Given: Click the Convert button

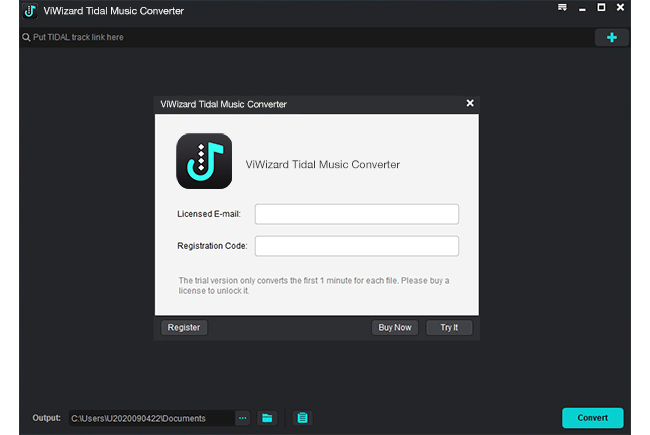Looking at the screenshot, I should pyautogui.click(x=592, y=418).
